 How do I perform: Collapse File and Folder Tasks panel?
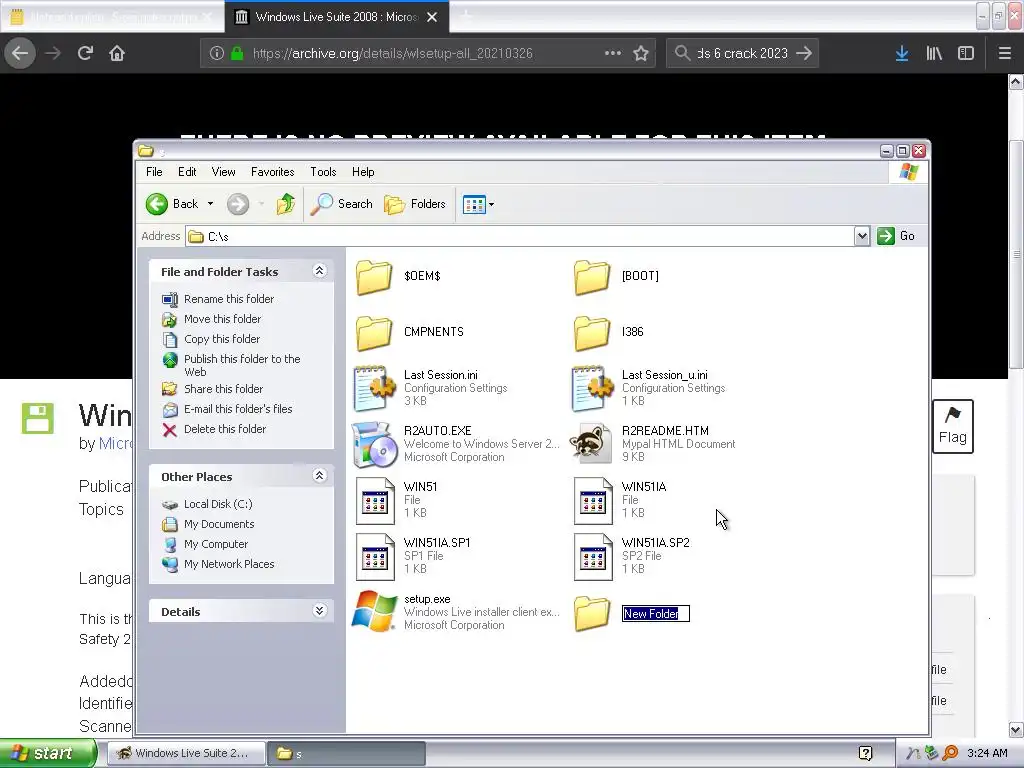tap(319, 271)
